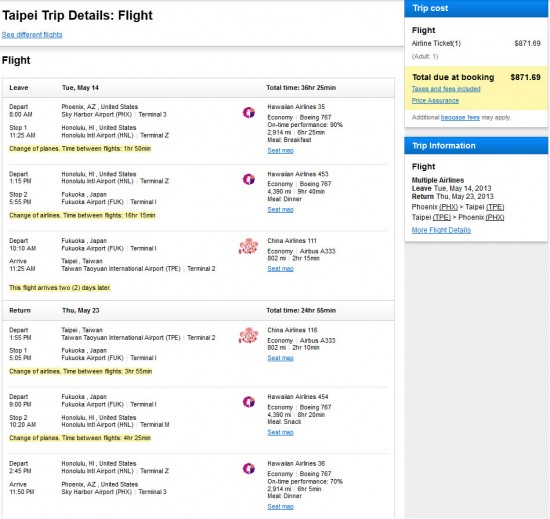Open the See different flights link

click(x=32, y=35)
